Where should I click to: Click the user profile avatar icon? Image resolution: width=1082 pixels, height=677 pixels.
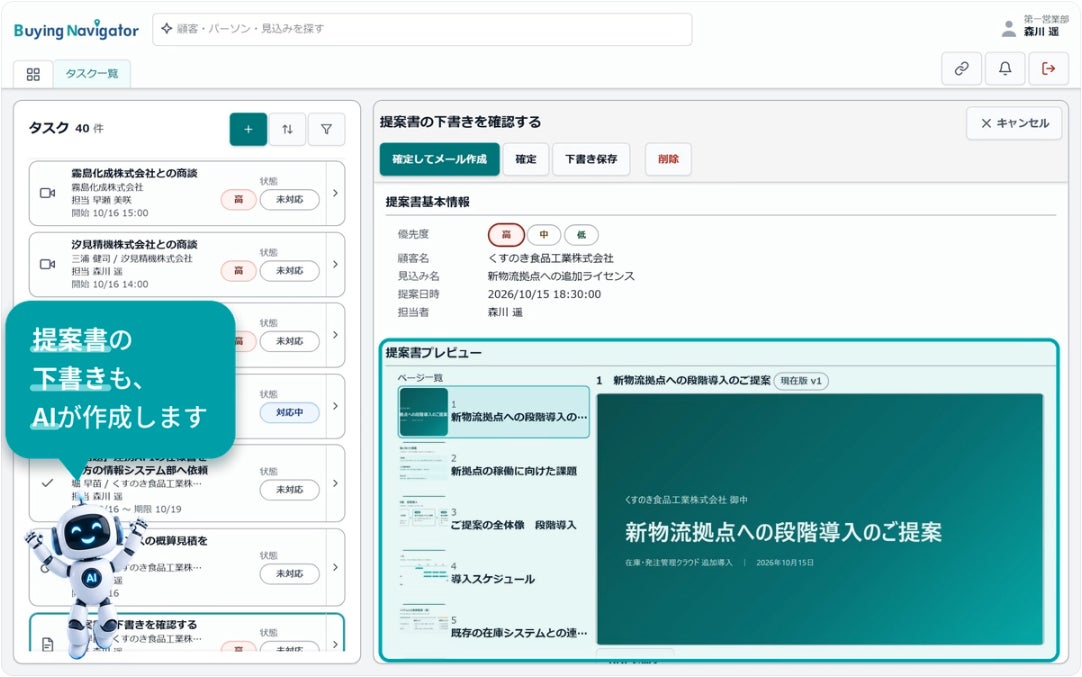click(1008, 28)
